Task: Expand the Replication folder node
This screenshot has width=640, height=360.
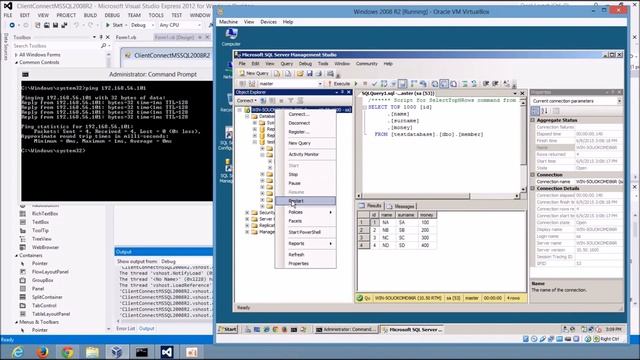Action: 247,225
